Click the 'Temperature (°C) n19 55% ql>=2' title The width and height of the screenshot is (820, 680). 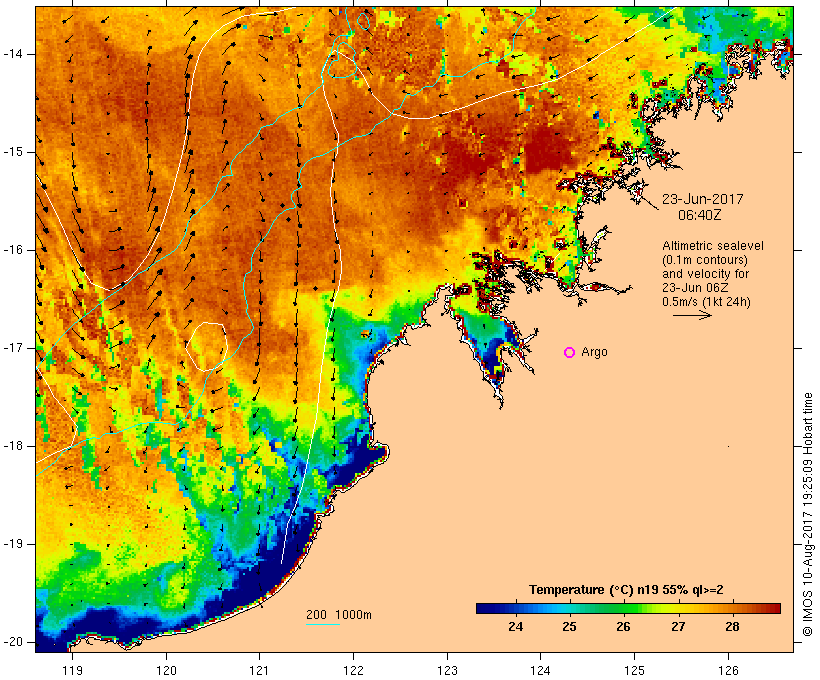[x=626, y=590]
